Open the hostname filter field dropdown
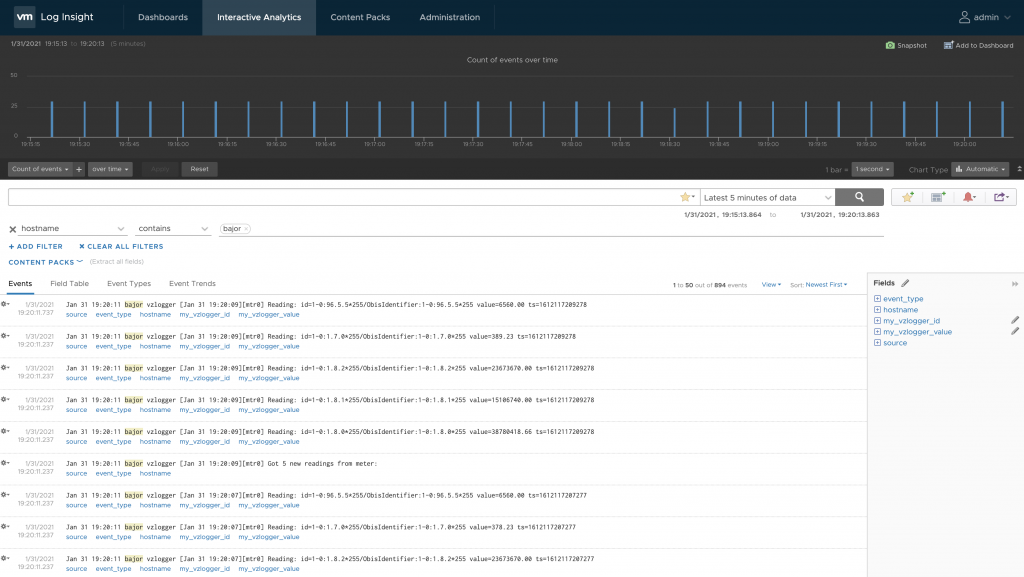This screenshot has height=577, width=1024. (72, 228)
